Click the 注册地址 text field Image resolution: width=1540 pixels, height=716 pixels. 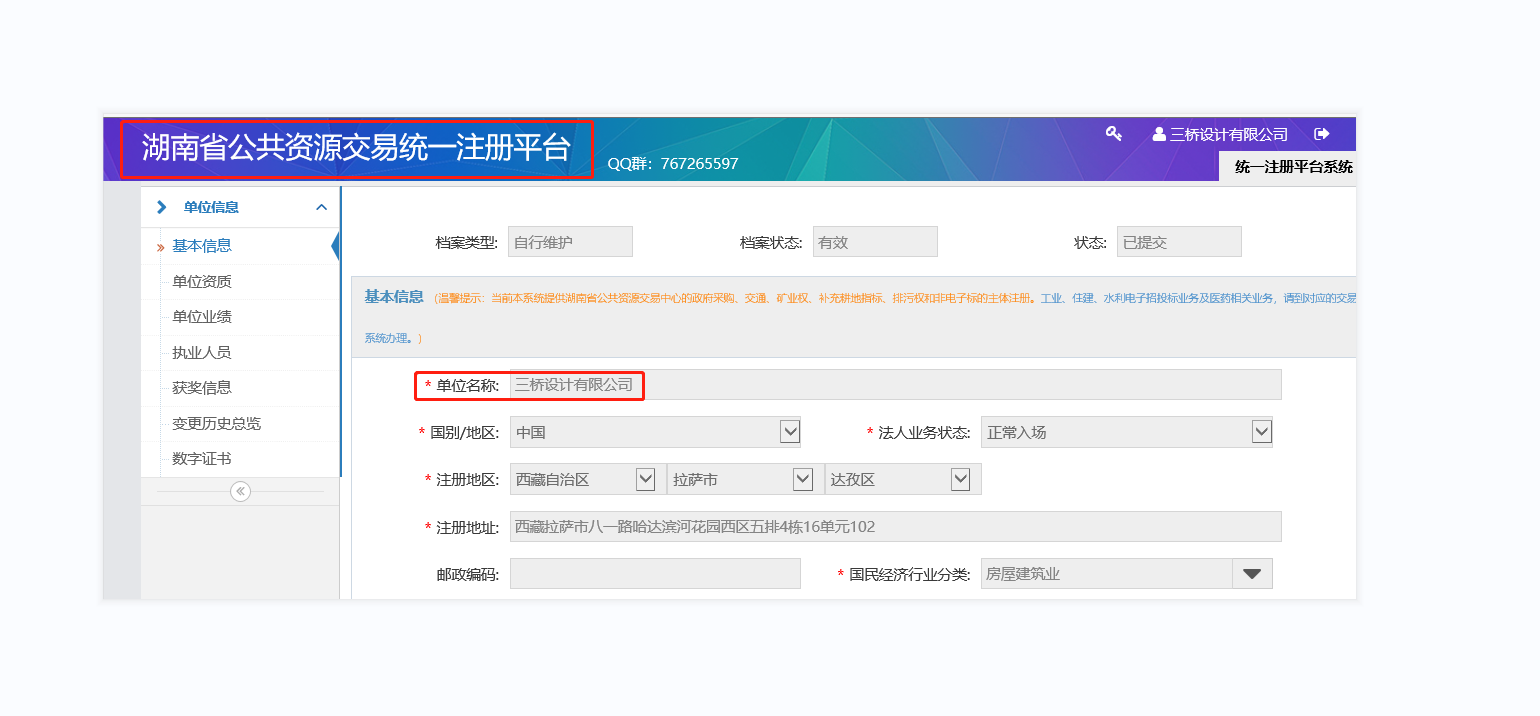pos(895,527)
